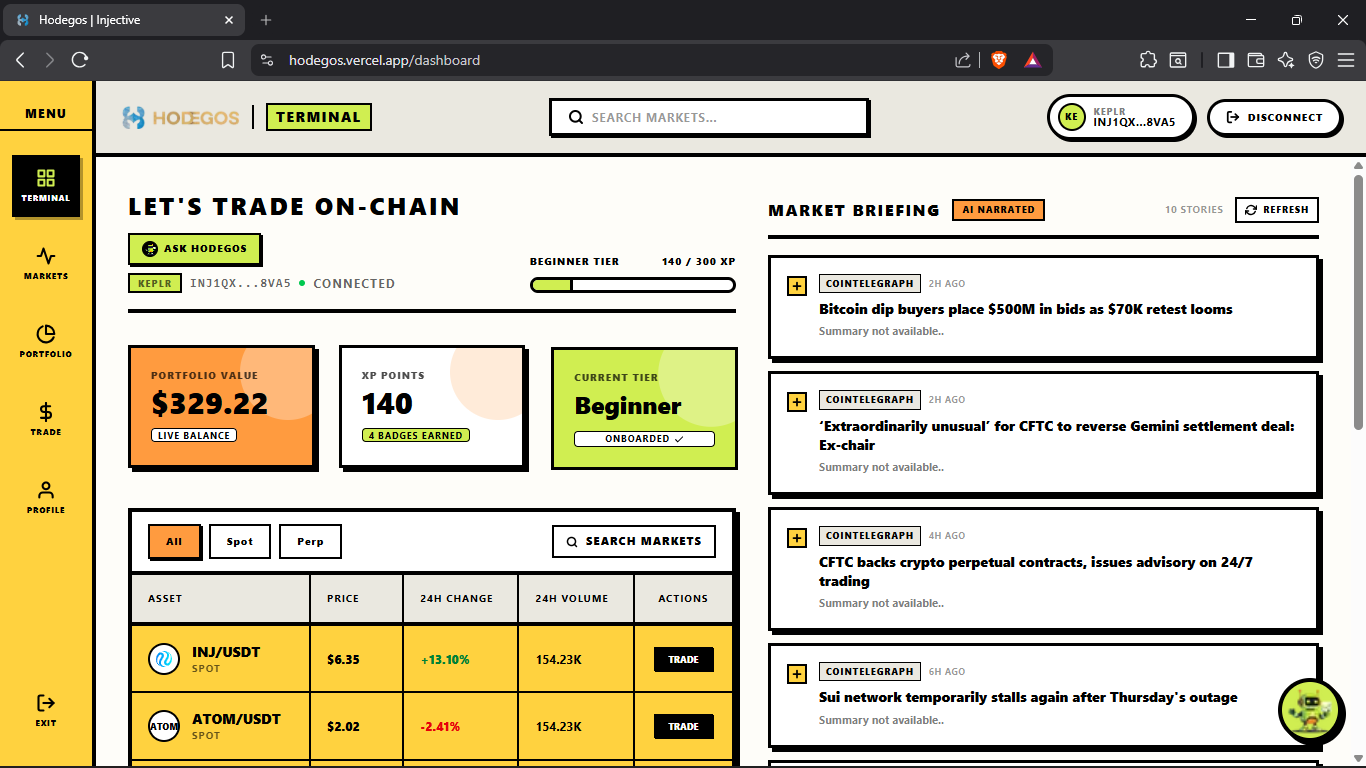Disconnect the wallet
The height and width of the screenshot is (768, 1366).
[1274, 117]
